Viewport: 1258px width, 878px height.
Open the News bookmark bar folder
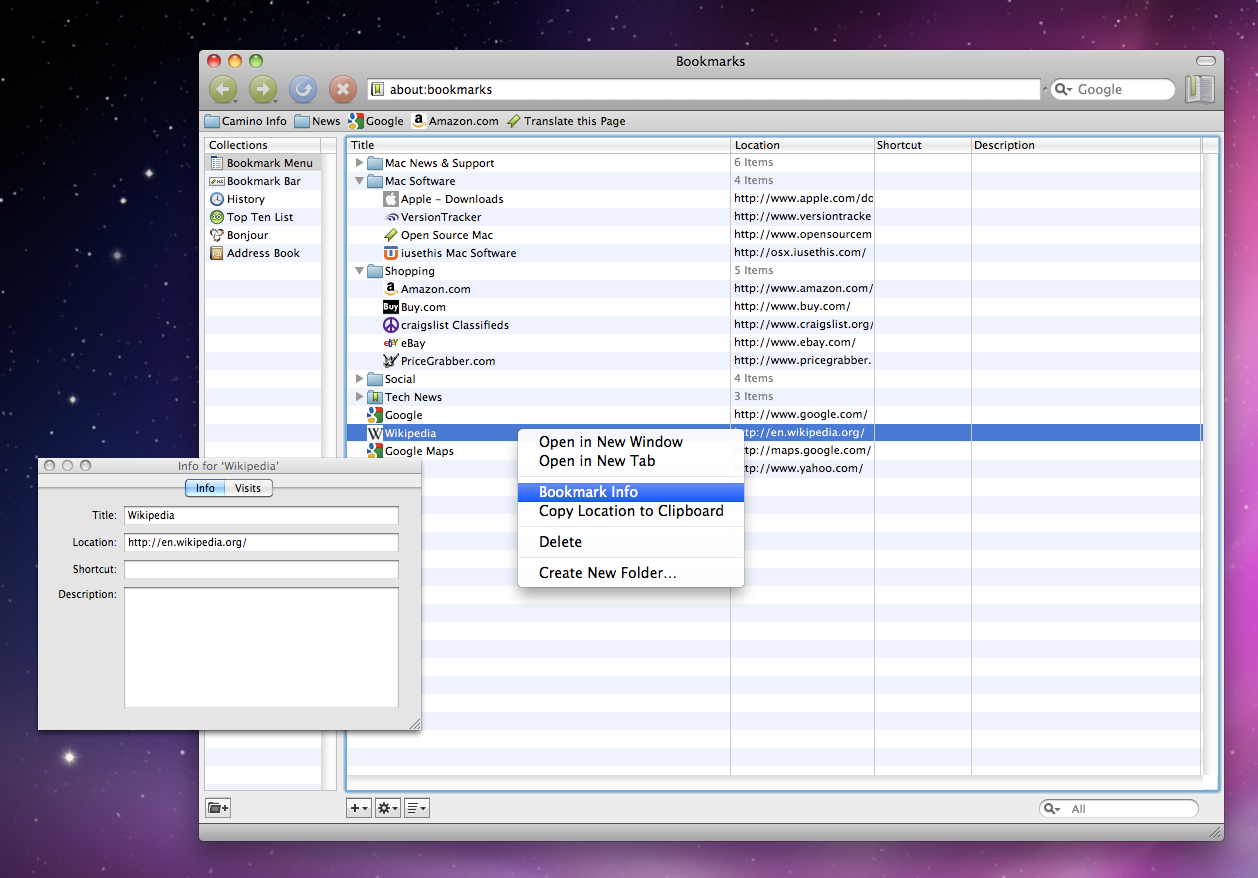[x=318, y=121]
